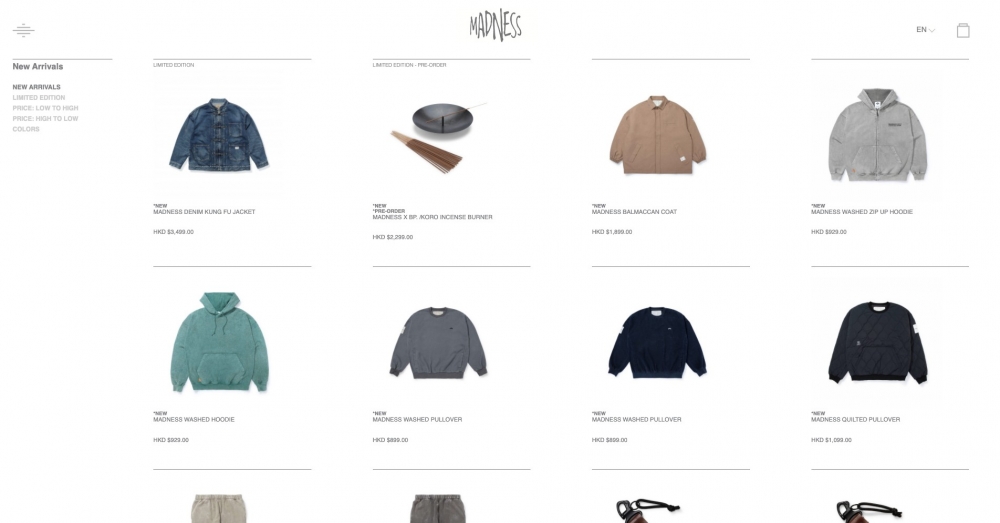The image size is (1000, 523).
Task: Open the shopping bag cart icon
Action: coord(963,30)
